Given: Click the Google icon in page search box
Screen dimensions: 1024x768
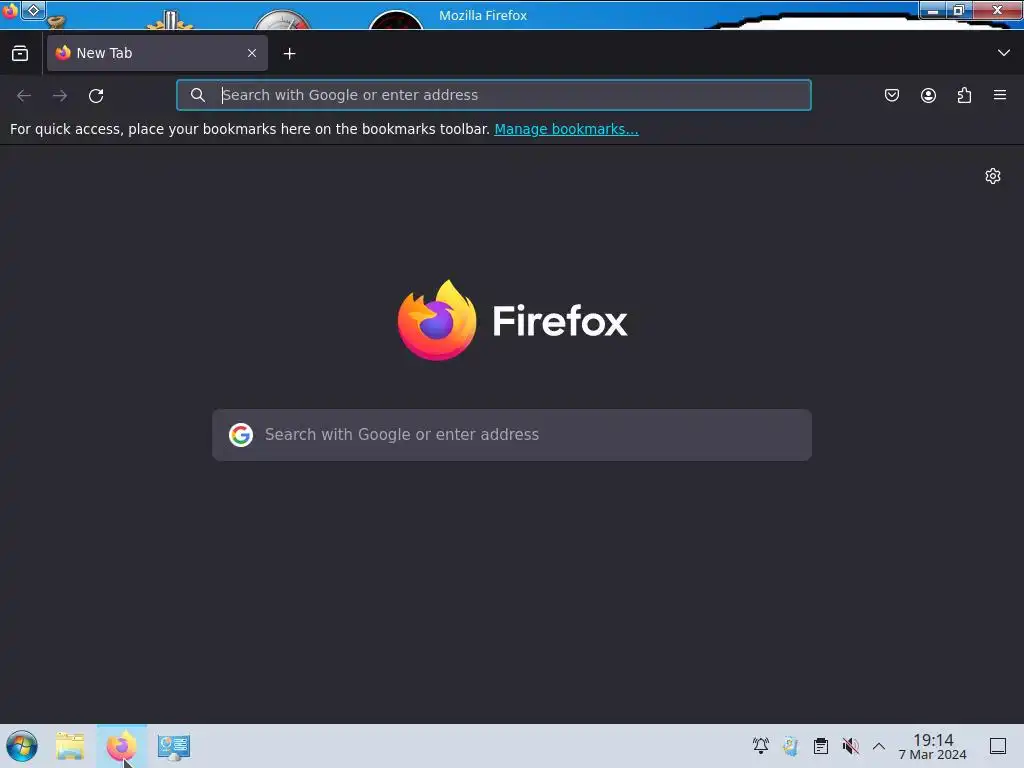Looking at the screenshot, I should (x=241, y=435).
